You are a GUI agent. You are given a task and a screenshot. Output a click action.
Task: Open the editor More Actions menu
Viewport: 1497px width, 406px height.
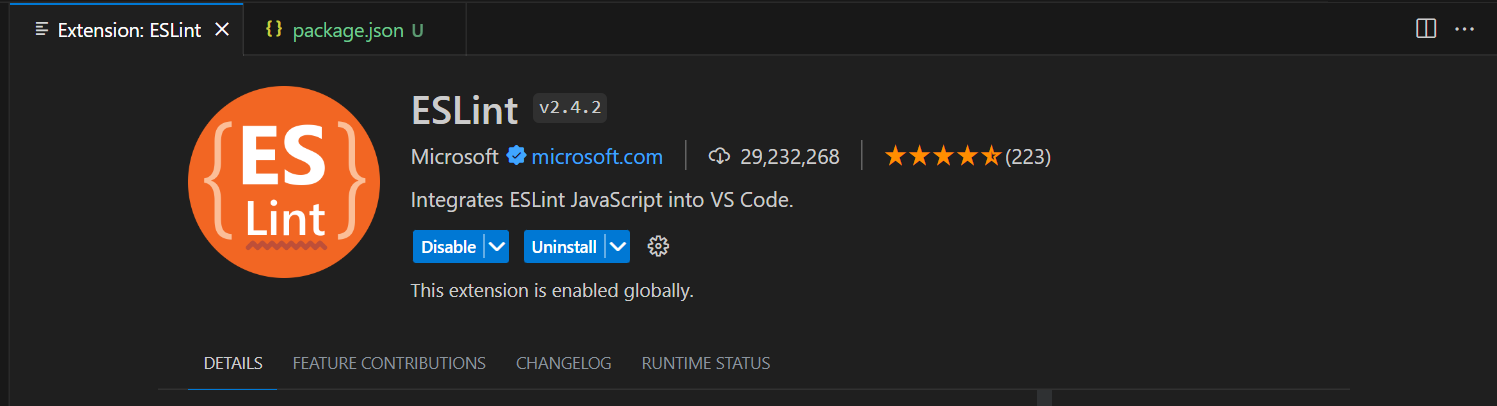[x=1465, y=29]
